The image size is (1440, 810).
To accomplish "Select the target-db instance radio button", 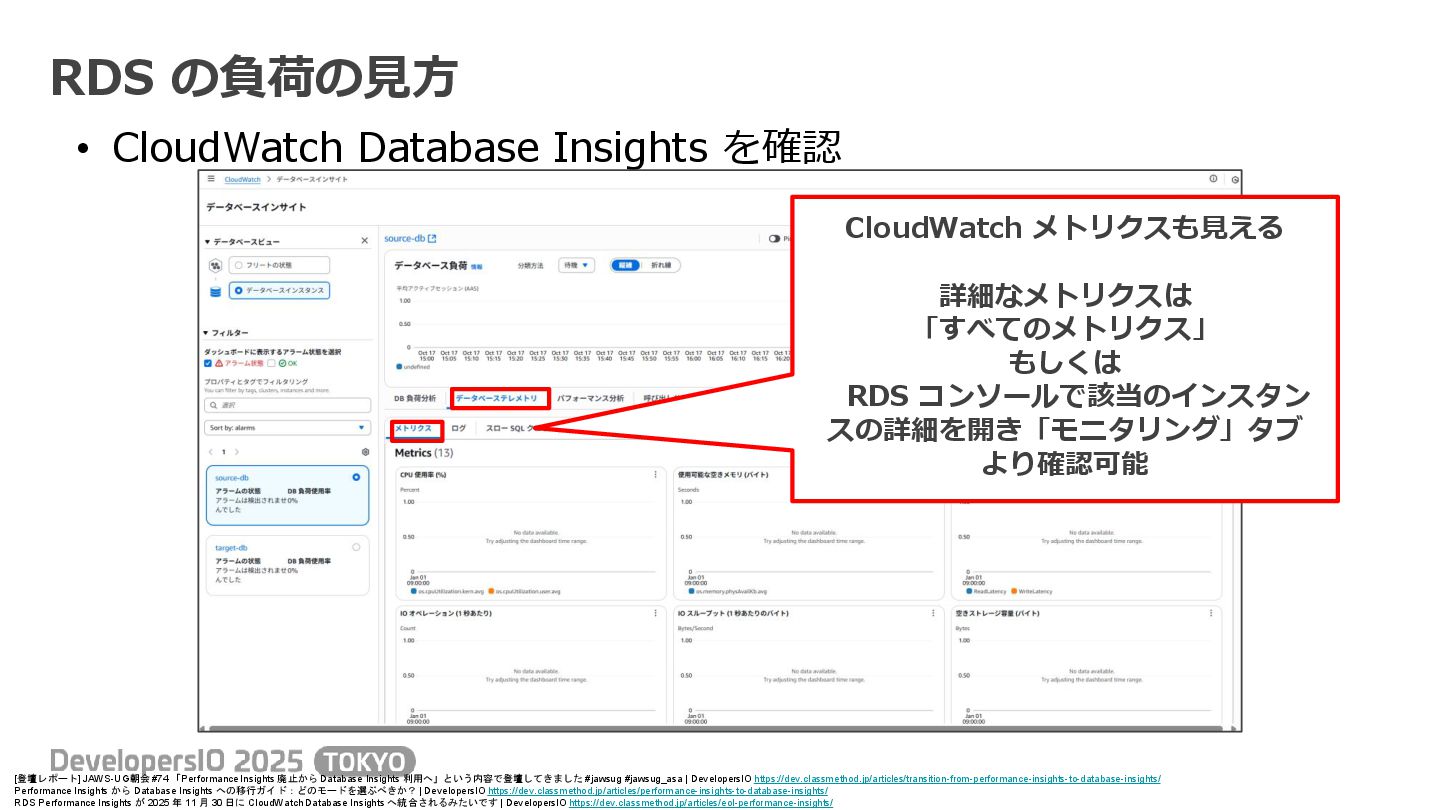I will (356, 547).
